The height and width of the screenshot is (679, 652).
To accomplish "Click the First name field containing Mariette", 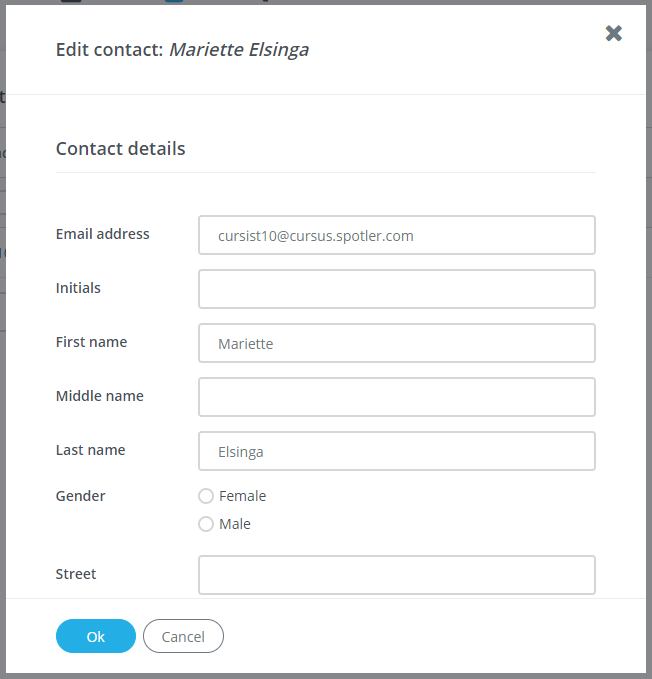I will [397, 343].
